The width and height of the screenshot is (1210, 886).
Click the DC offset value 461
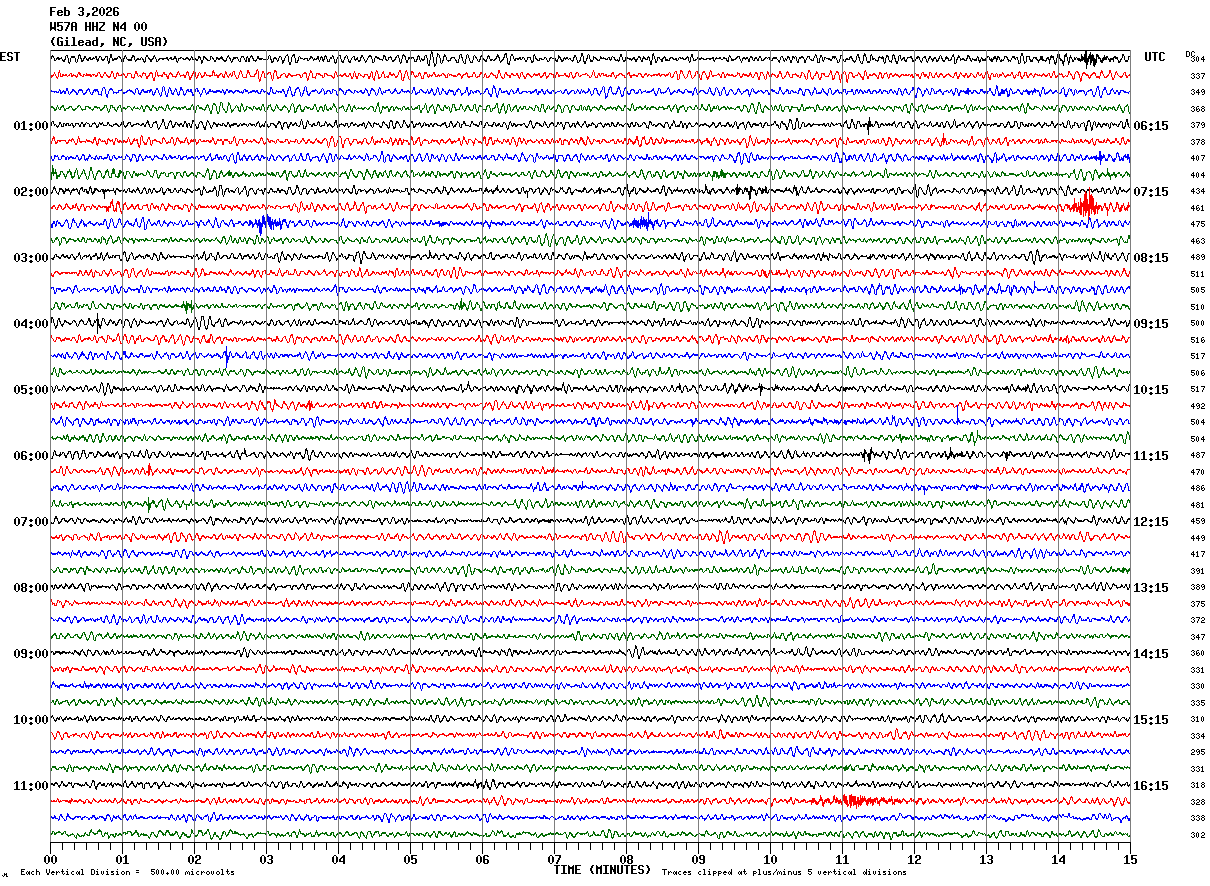click(x=1198, y=208)
